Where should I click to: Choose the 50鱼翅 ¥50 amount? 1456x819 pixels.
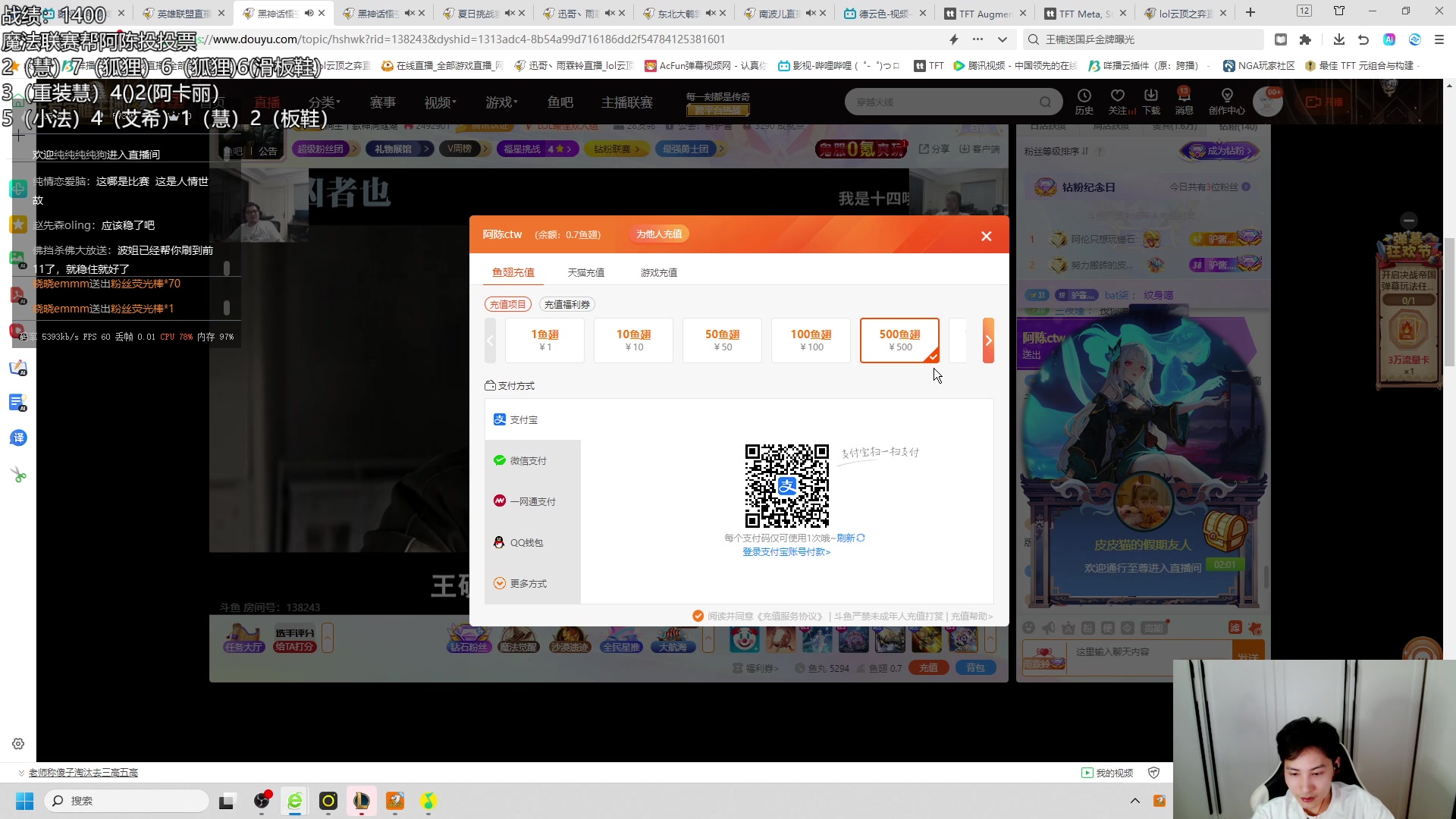[x=722, y=340]
